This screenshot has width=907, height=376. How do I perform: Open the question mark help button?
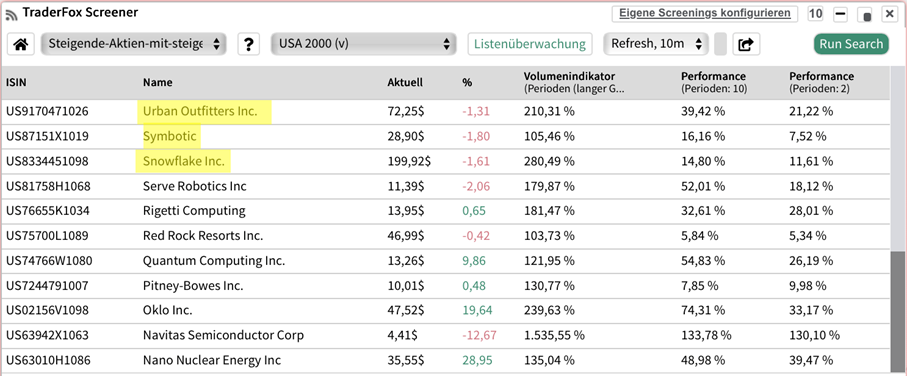pyautogui.click(x=248, y=44)
